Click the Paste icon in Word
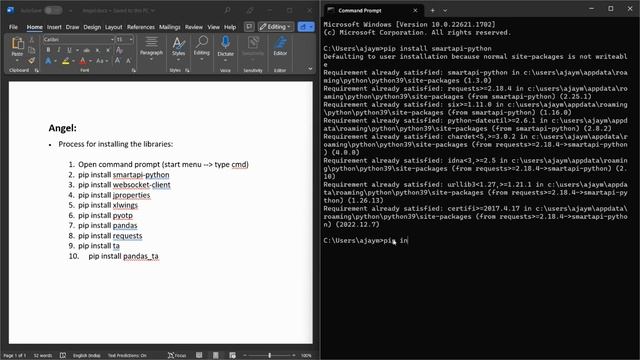640x360 pixels. click(17, 43)
